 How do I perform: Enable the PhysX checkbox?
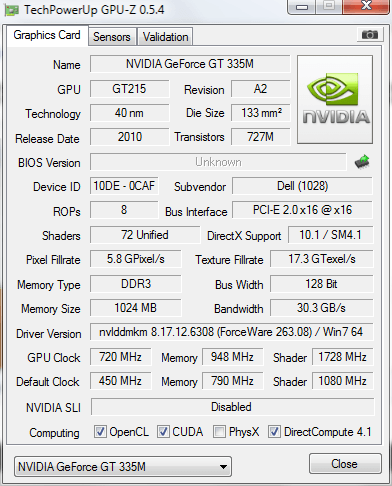[219, 431]
